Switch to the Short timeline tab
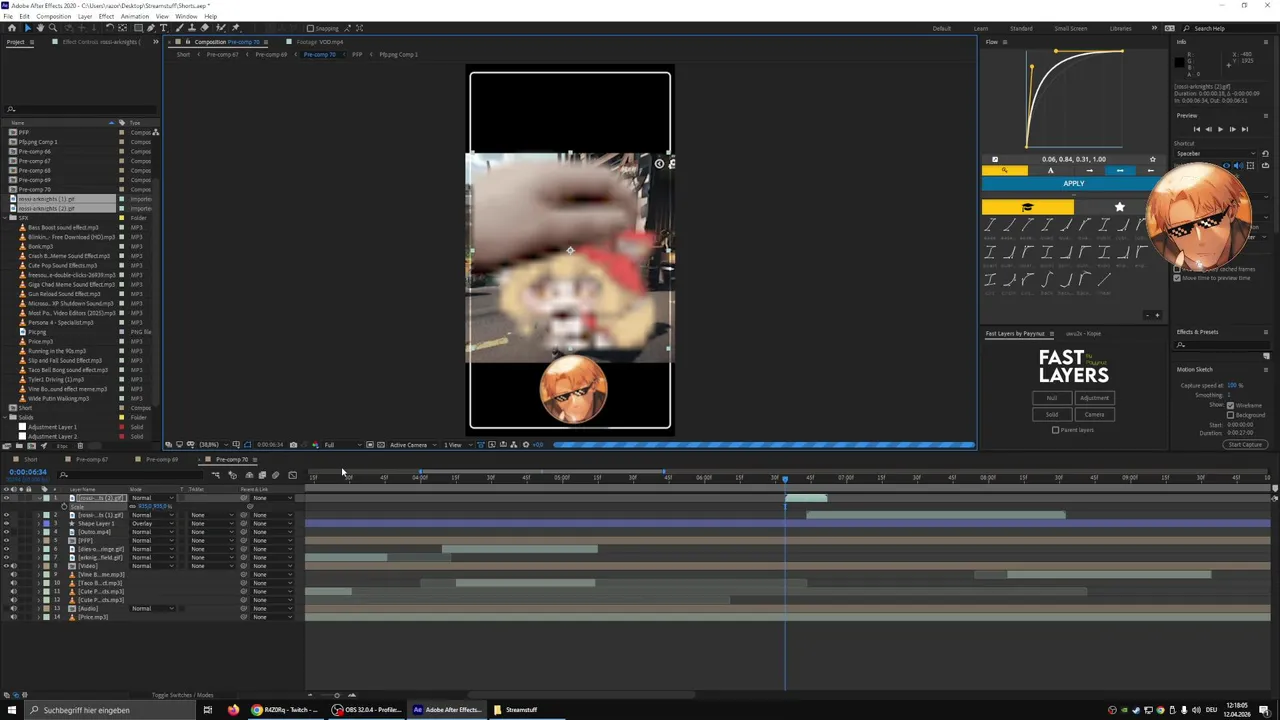 coord(30,459)
